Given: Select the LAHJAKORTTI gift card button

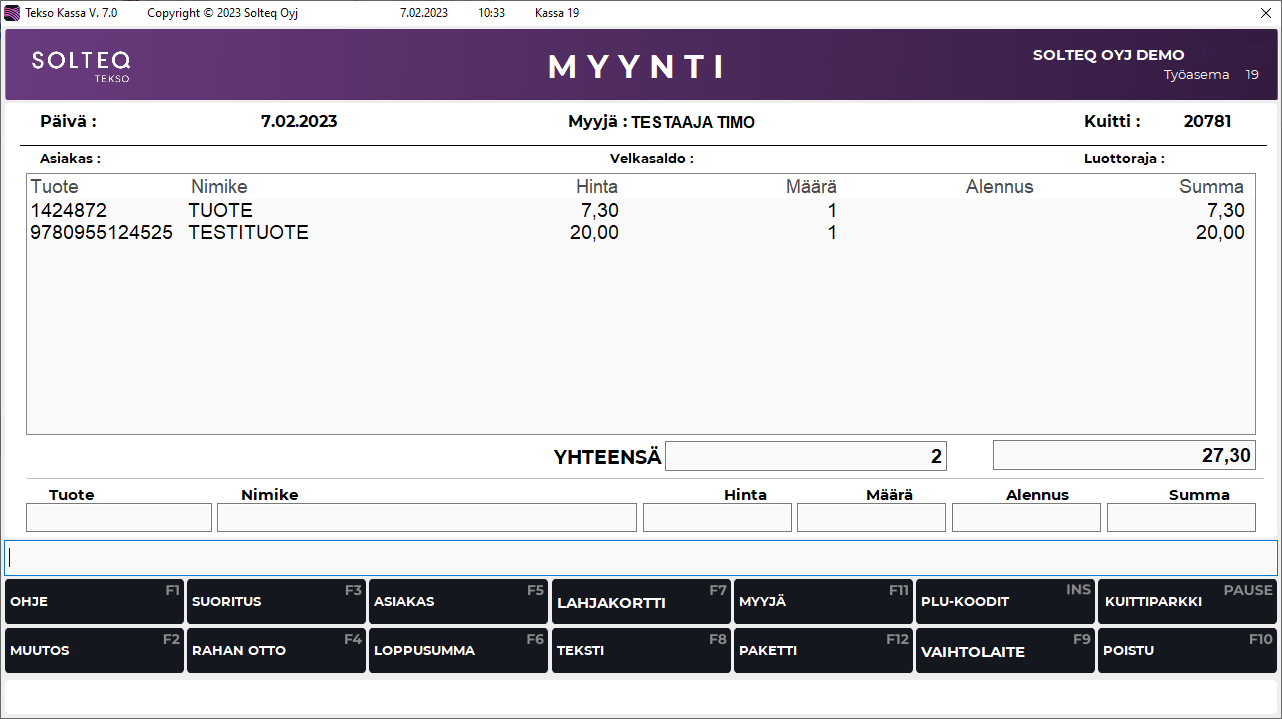Looking at the screenshot, I should (x=640, y=602).
